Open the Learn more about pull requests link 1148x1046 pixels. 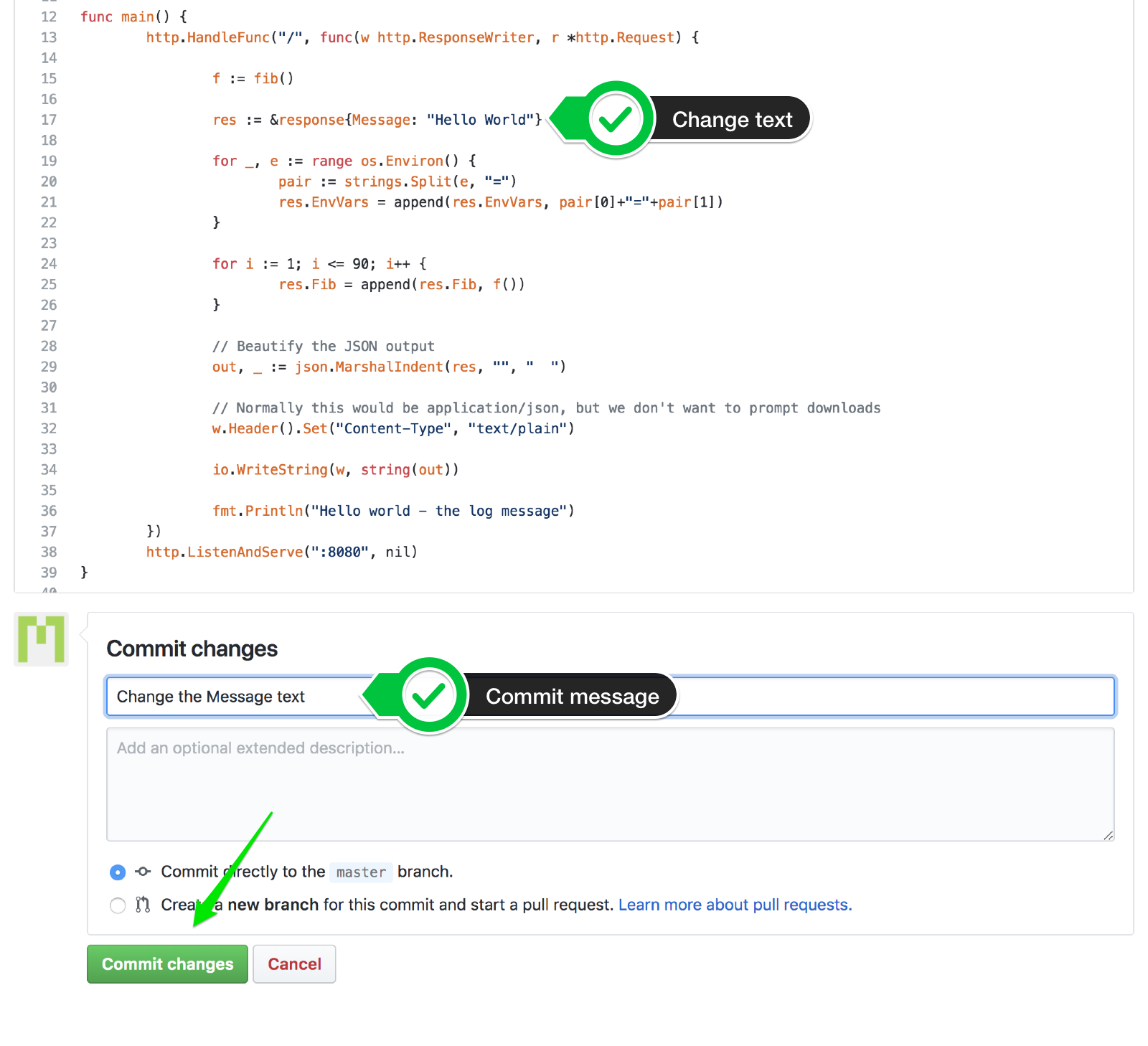(x=734, y=905)
